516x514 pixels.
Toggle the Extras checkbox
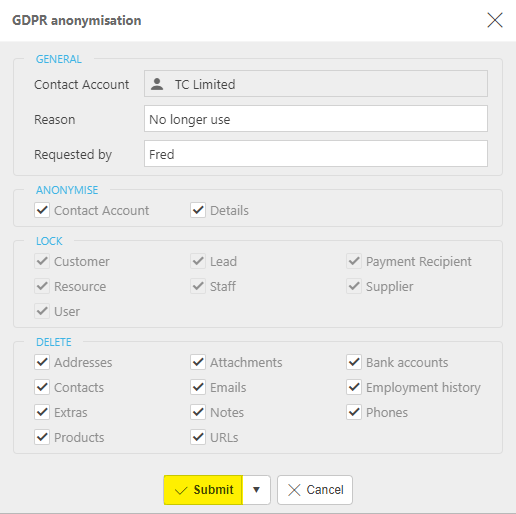42,412
